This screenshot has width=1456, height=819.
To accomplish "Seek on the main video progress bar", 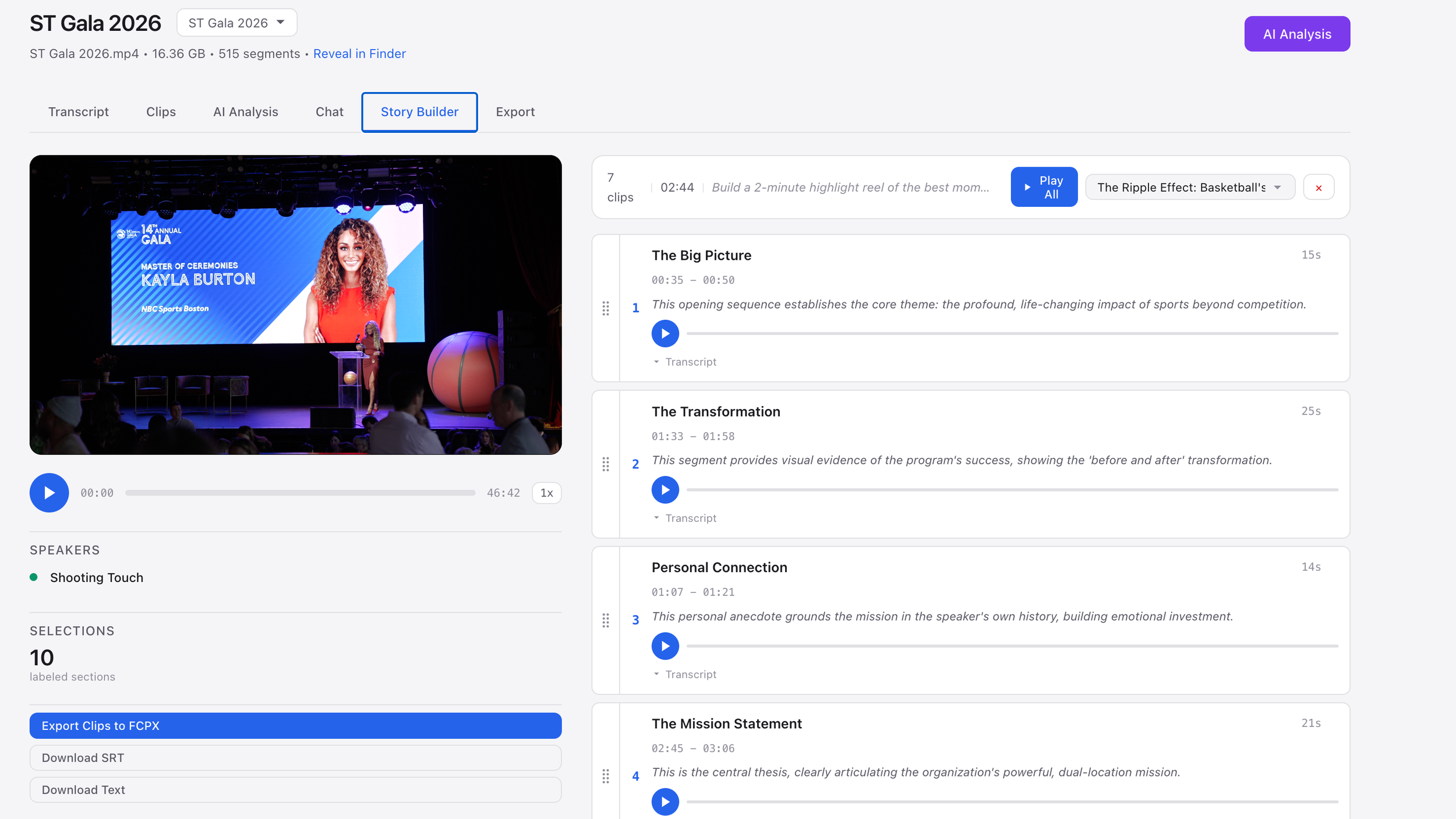I will coord(300,493).
